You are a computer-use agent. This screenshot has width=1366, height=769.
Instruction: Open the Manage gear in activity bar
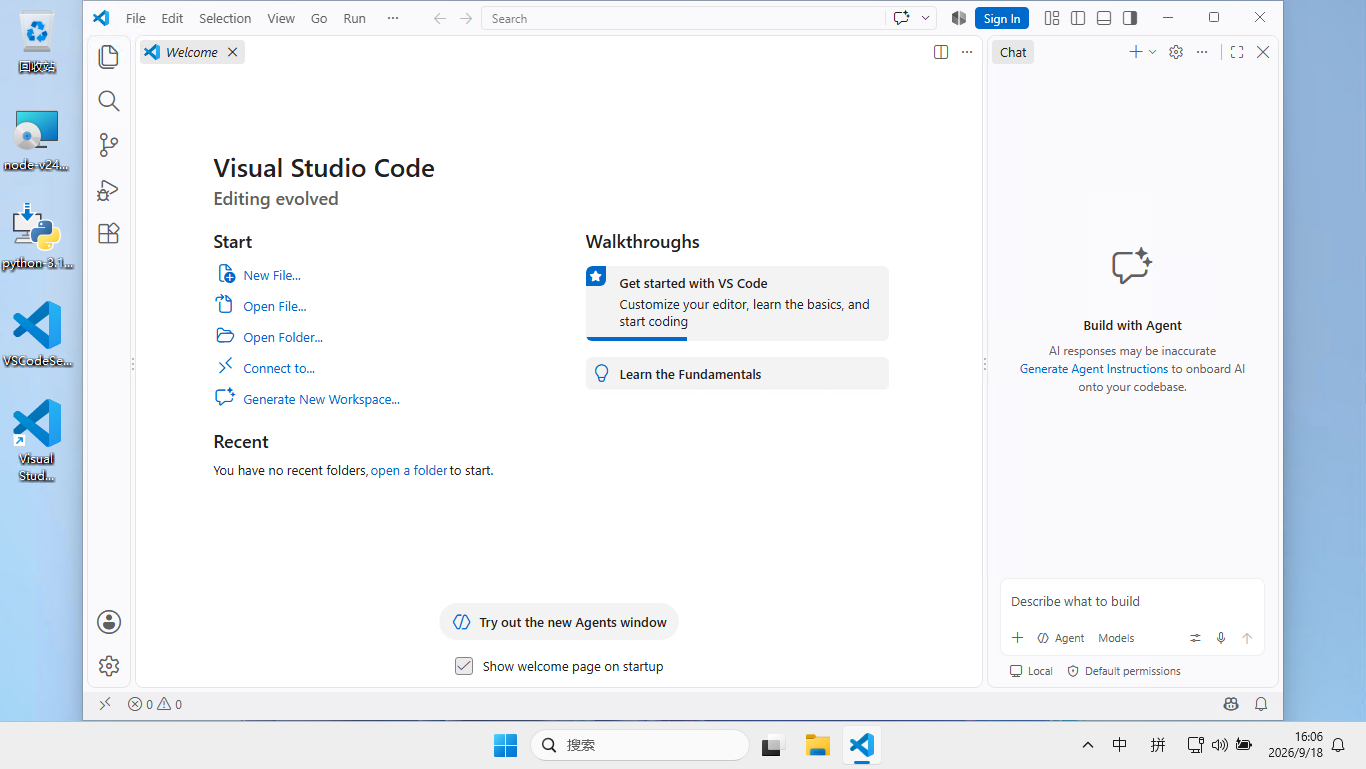pyautogui.click(x=109, y=666)
